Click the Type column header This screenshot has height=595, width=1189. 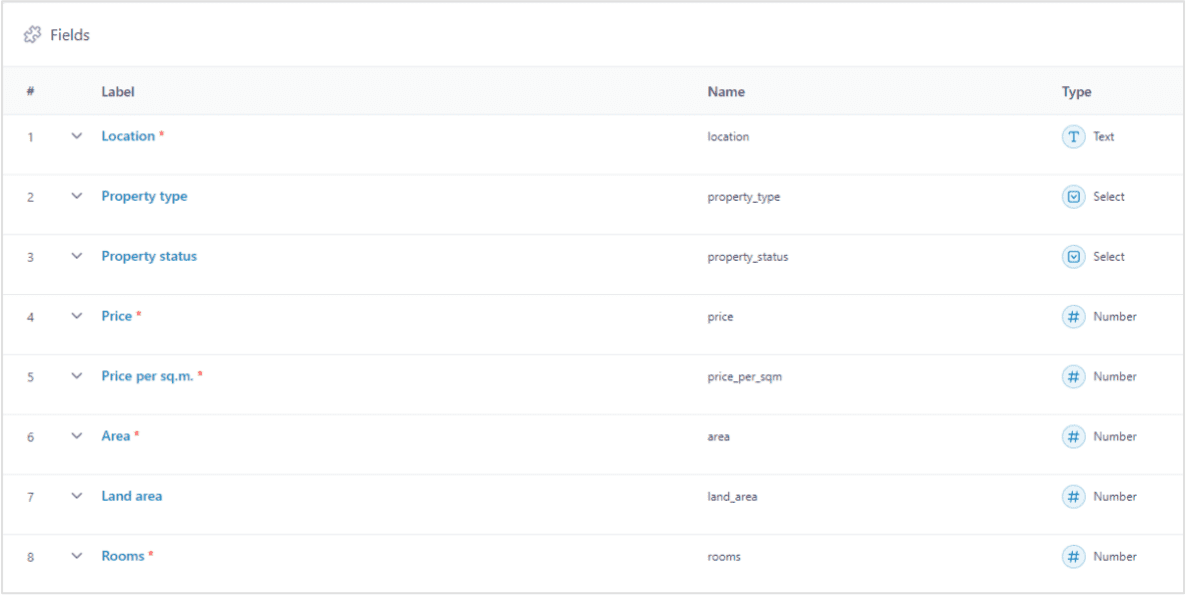coord(1076,92)
